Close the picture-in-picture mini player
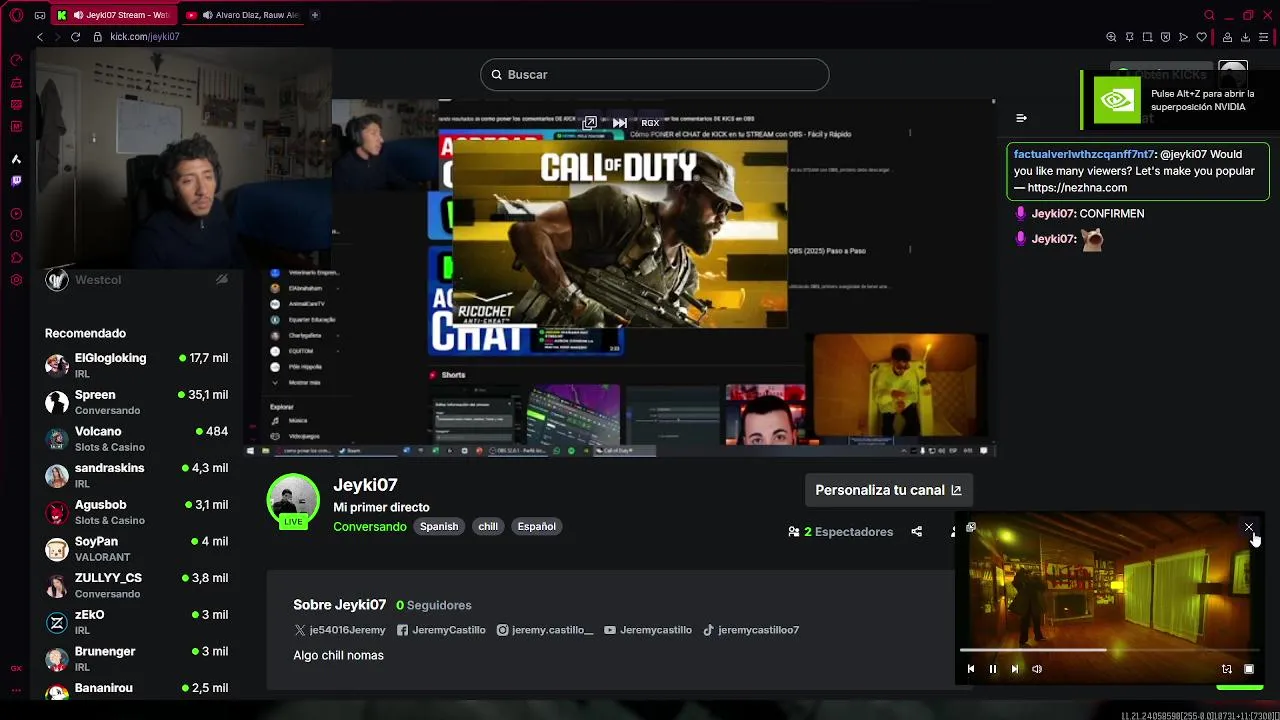1280x720 pixels. [x=1248, y=527]
